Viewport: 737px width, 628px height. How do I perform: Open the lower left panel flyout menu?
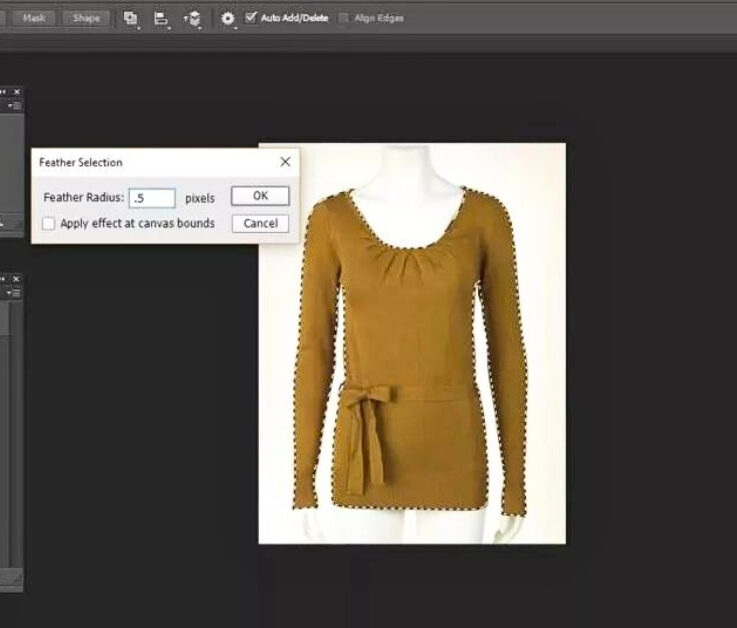(15, 293)
